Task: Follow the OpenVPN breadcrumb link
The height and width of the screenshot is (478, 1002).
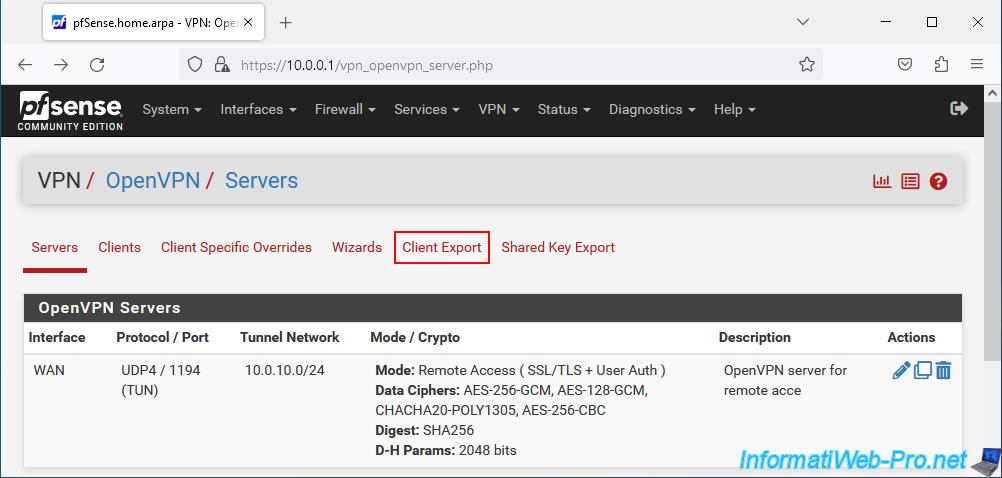Action: click(x=153, y=181)
